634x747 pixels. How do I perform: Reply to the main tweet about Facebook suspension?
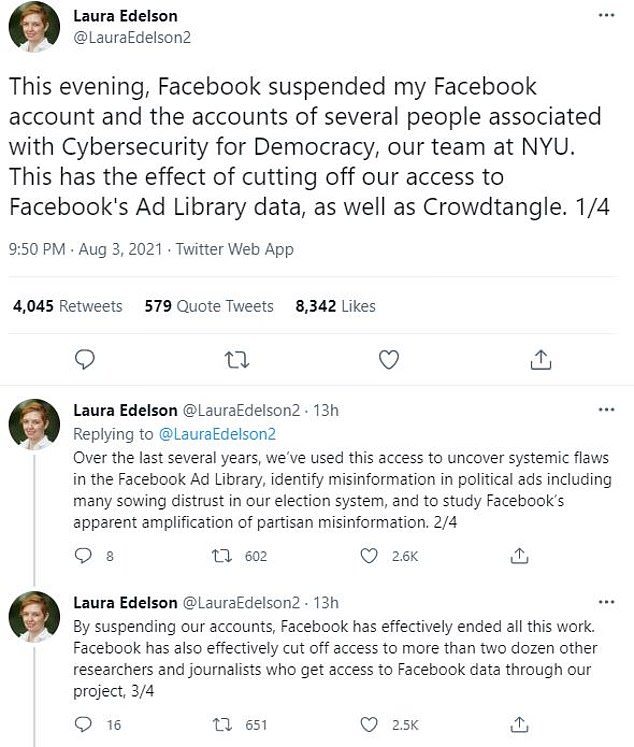pos(85,358)
